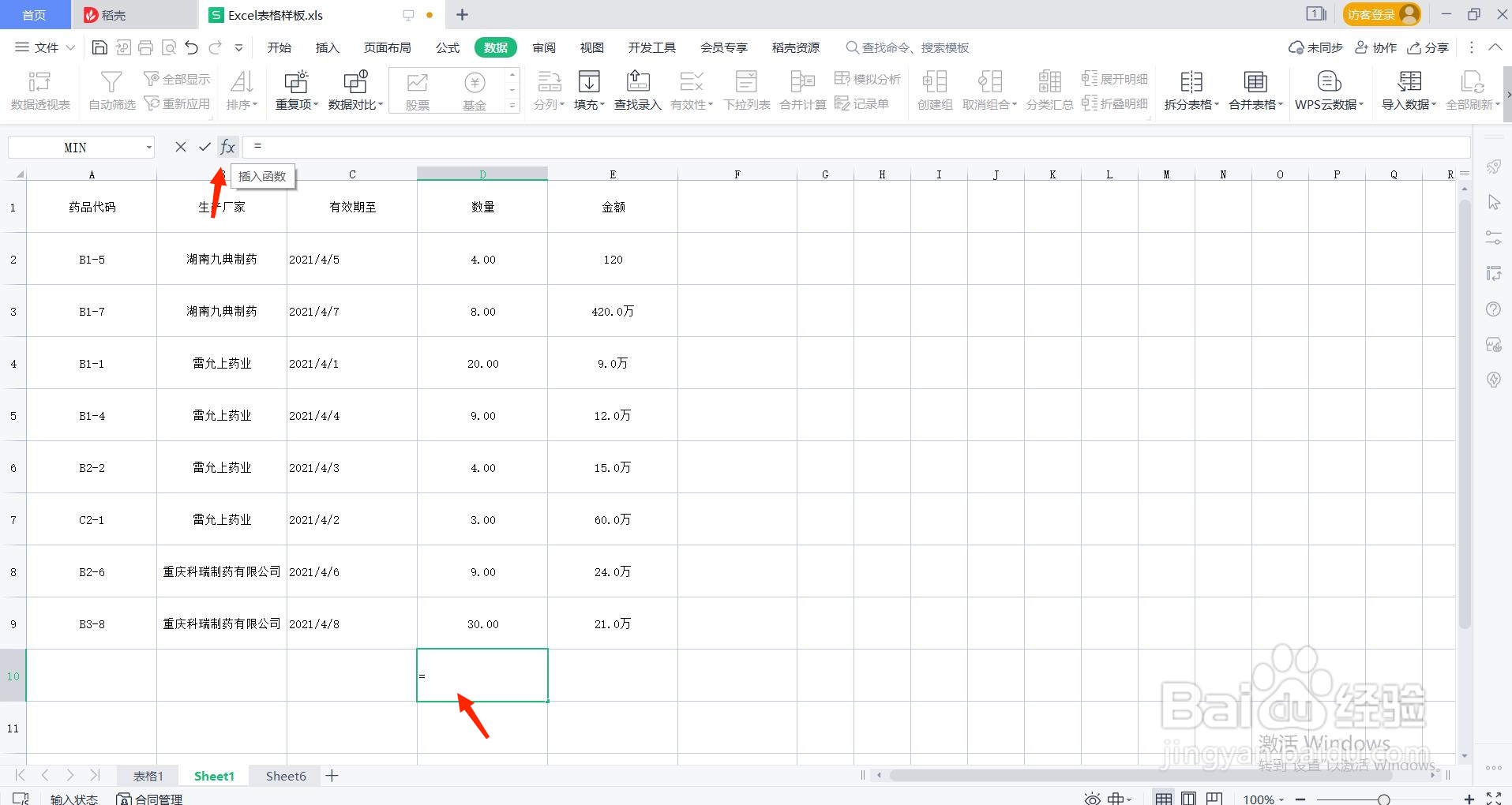Open the Data Compare (数据对比) tool
Image resolution: width=1512 pixels, height=805 pixels.
pyautogui.click(x=355, y=91)
